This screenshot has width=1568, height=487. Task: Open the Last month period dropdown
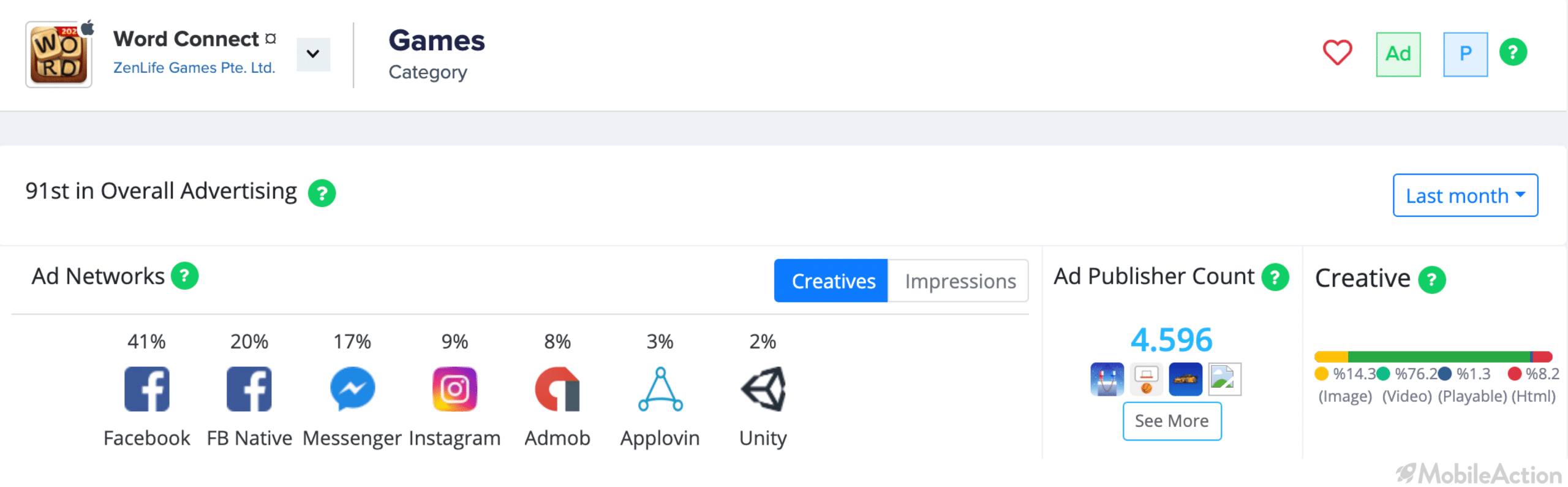coord(1465,195)
